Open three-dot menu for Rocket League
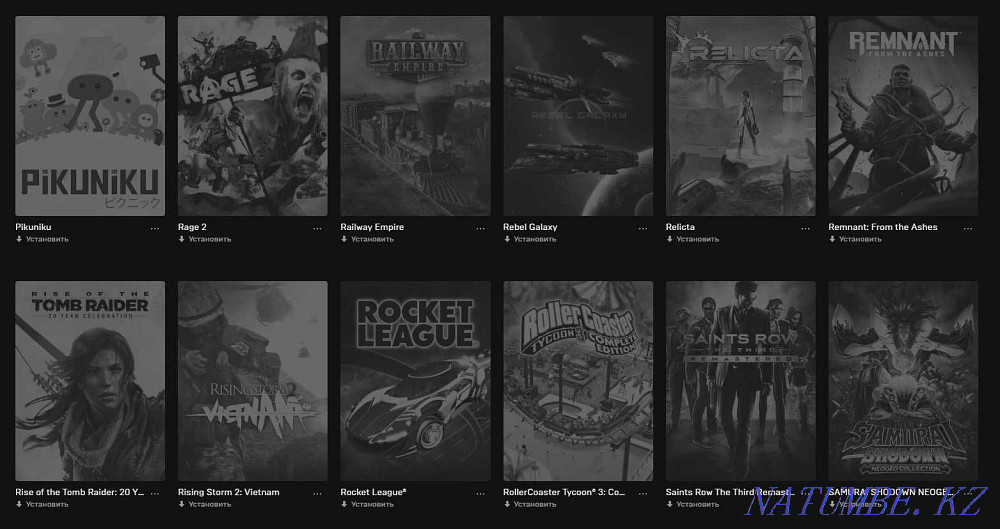This screenshot has height=529, width=1000. [480, 494]
